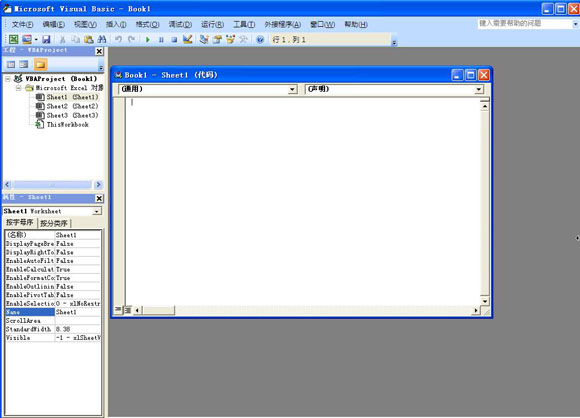Image resolution: width=580 pixels, height=418 pixels.
Task: Collapse the VBAProject (Book1) tree node
Action: 7,79
